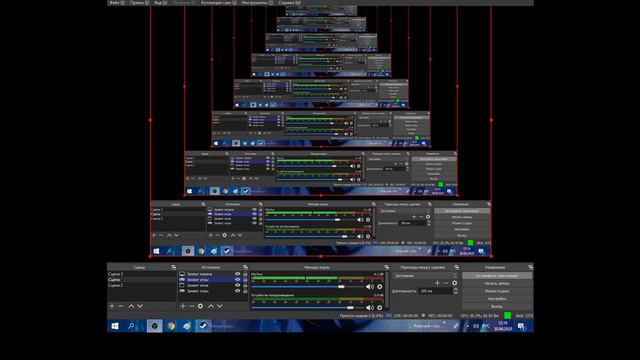Click Начать запись button
Image resolution: width=640 pixels, height=360 pixels.
497,283
